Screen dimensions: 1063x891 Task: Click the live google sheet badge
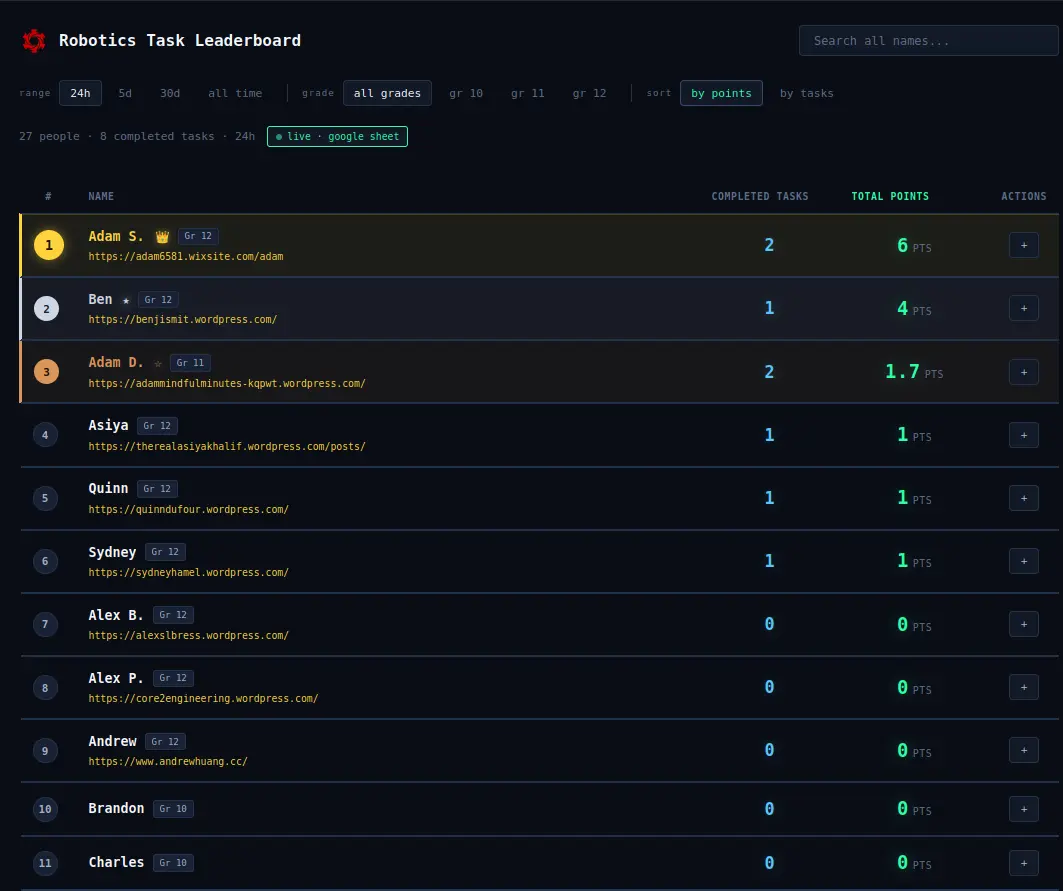(337, 136)
